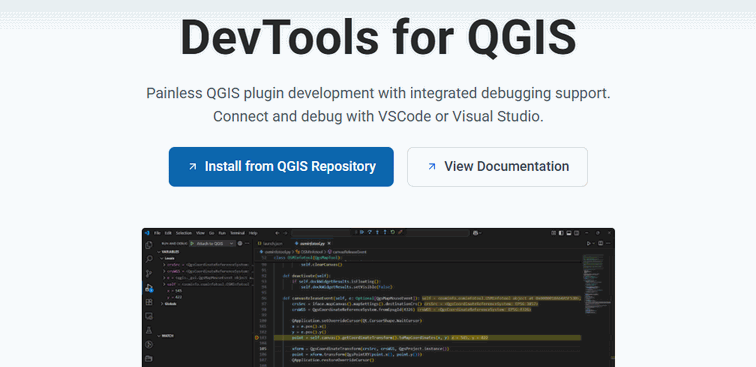Click the breakpoint marker on line 103
This screenshot has height=367, width=756.
tap(257, 338)
